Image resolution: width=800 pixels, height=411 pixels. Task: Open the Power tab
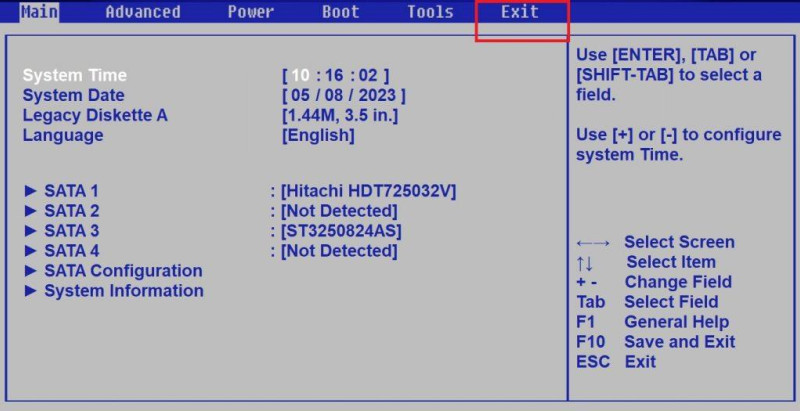251,12
